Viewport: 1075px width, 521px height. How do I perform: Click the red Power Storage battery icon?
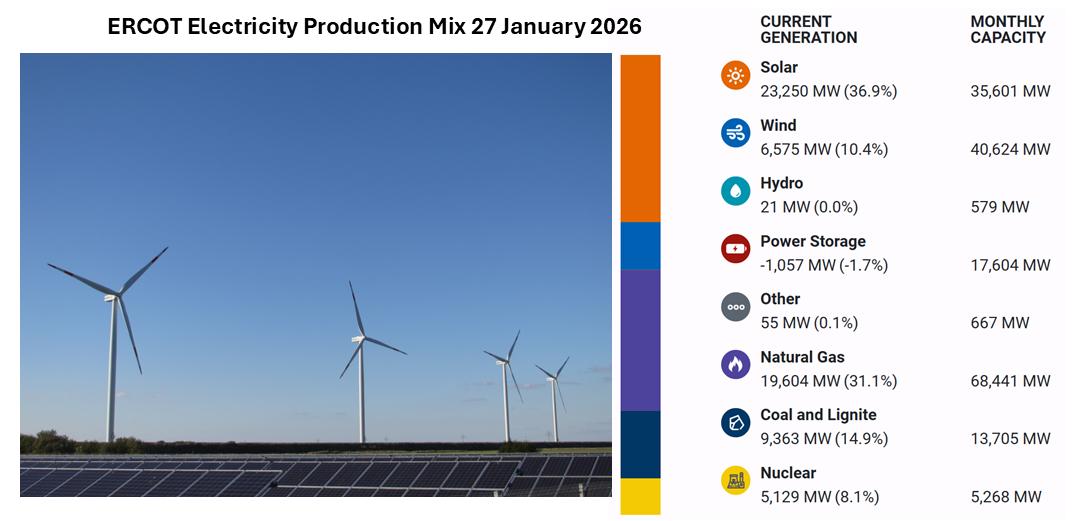pos(736,248)
